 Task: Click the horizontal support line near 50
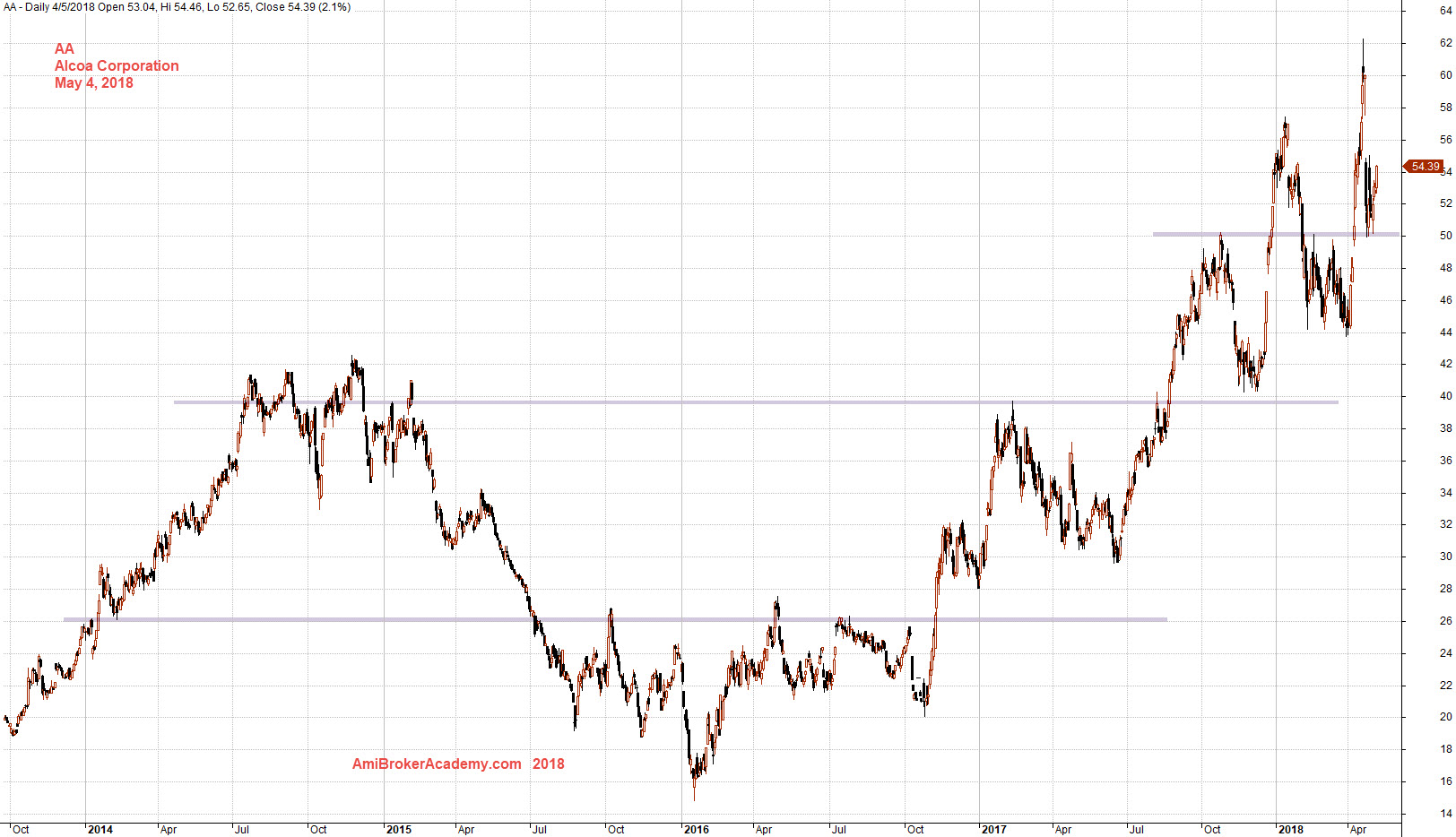click(1276, 235)
